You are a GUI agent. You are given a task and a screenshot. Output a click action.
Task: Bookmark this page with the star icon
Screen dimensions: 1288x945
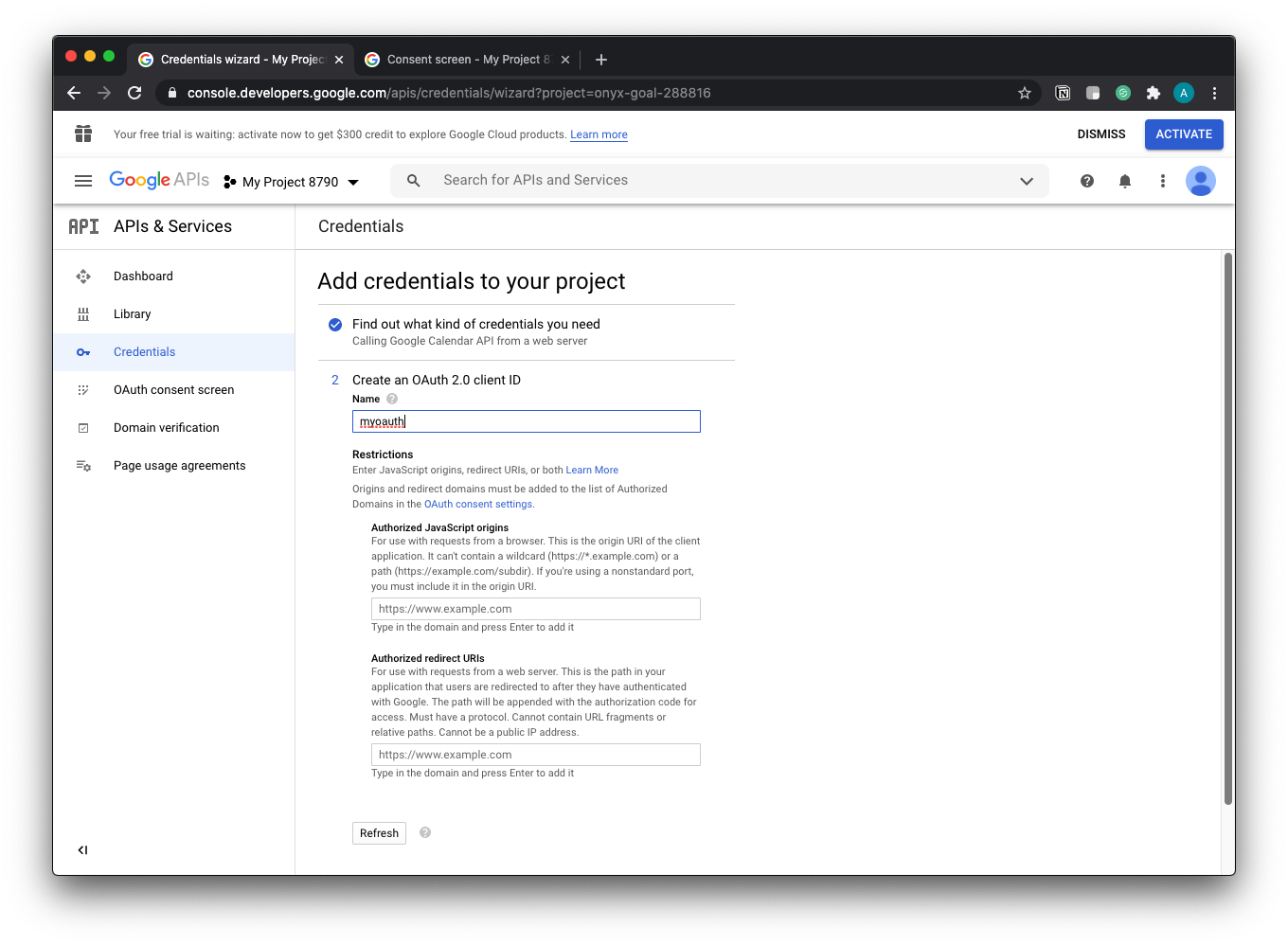pyautogui.click(x=1024, y=93)
